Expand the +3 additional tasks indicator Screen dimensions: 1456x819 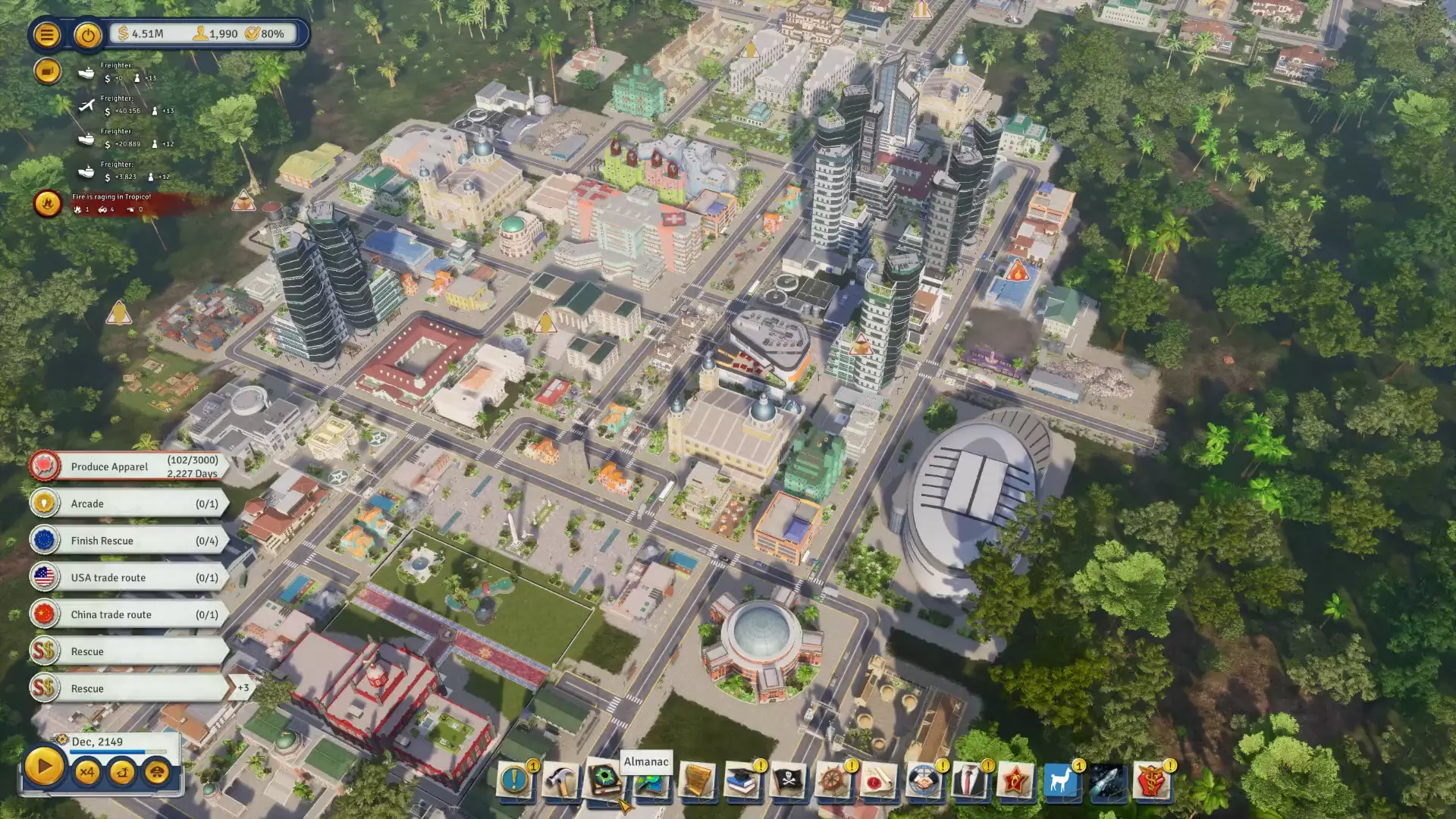243,688
